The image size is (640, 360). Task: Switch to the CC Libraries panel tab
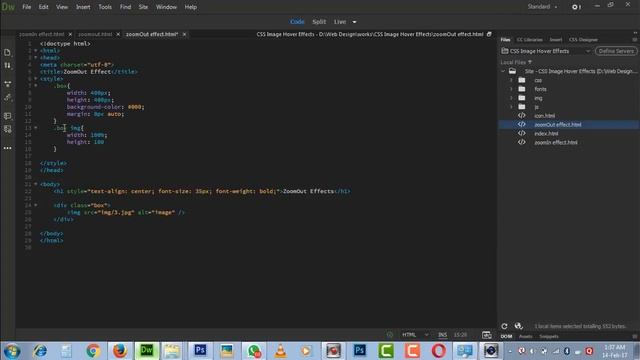[x=529, y=40]
